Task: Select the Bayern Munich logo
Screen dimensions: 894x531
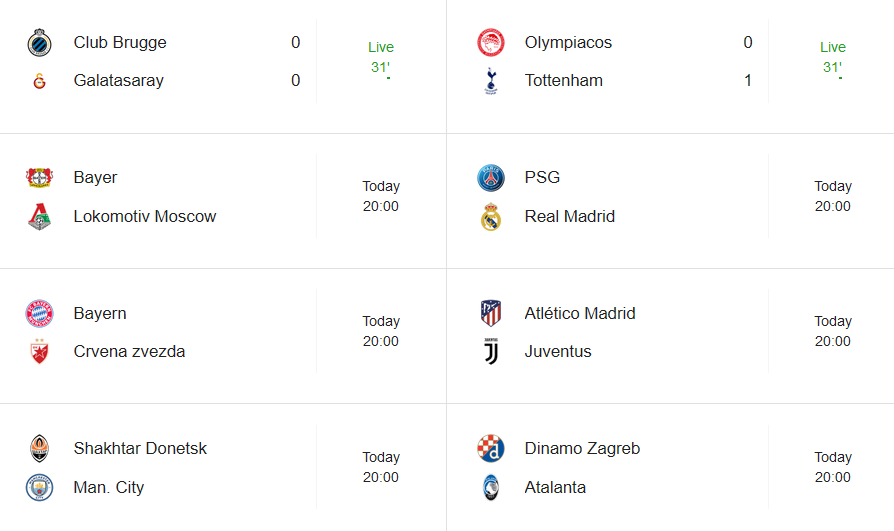Action: tap(39, 314)
